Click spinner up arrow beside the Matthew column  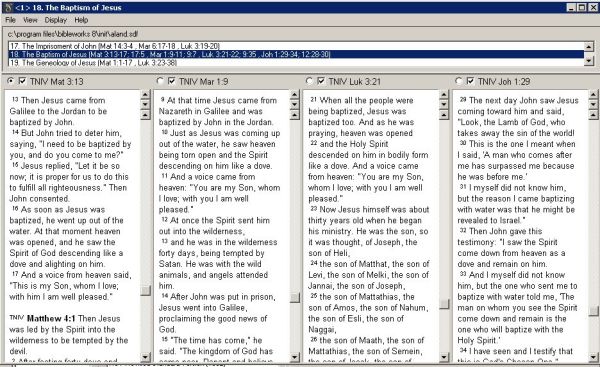tap(145, 95)
